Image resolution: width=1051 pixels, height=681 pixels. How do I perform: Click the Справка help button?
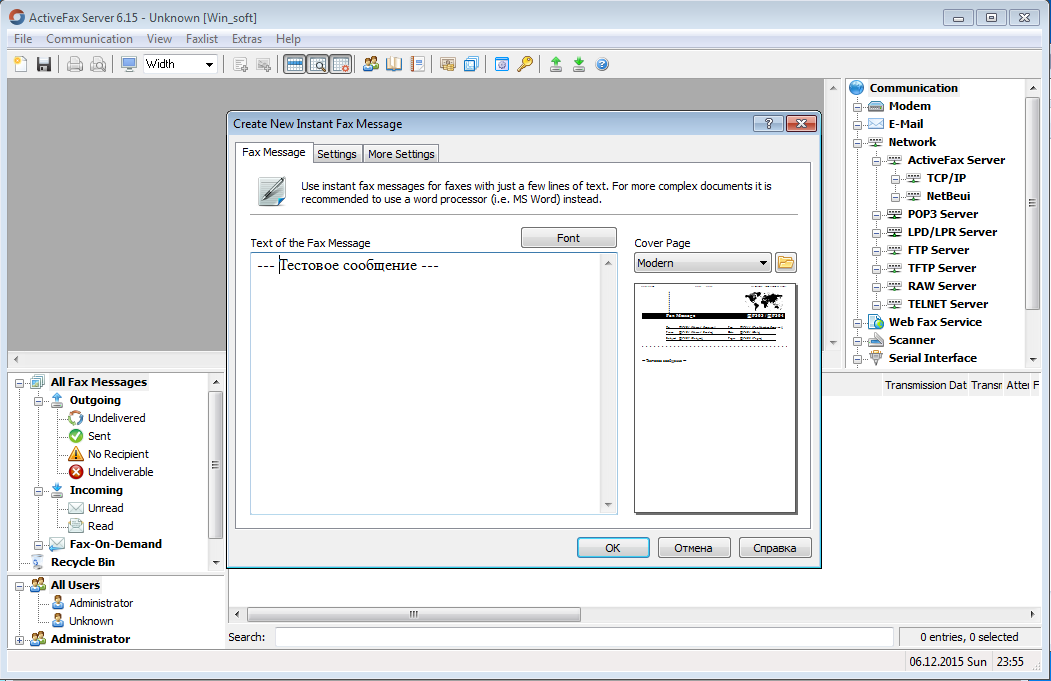775,548
